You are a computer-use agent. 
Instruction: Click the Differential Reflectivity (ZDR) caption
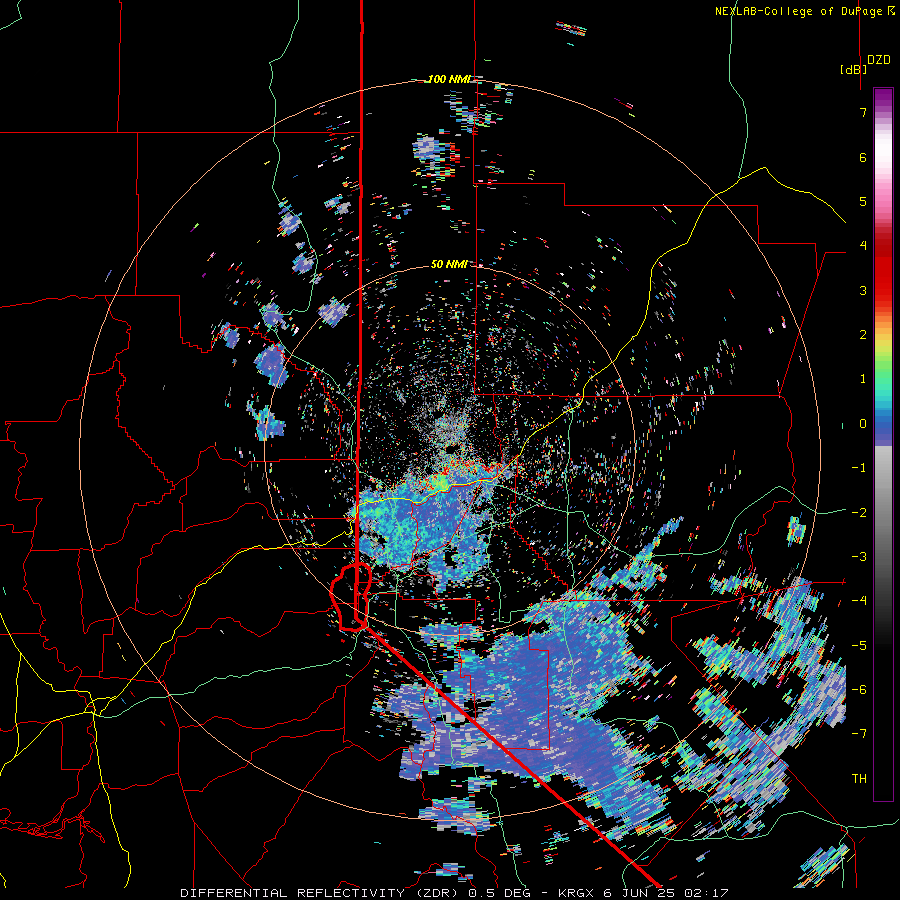(319, 893)
